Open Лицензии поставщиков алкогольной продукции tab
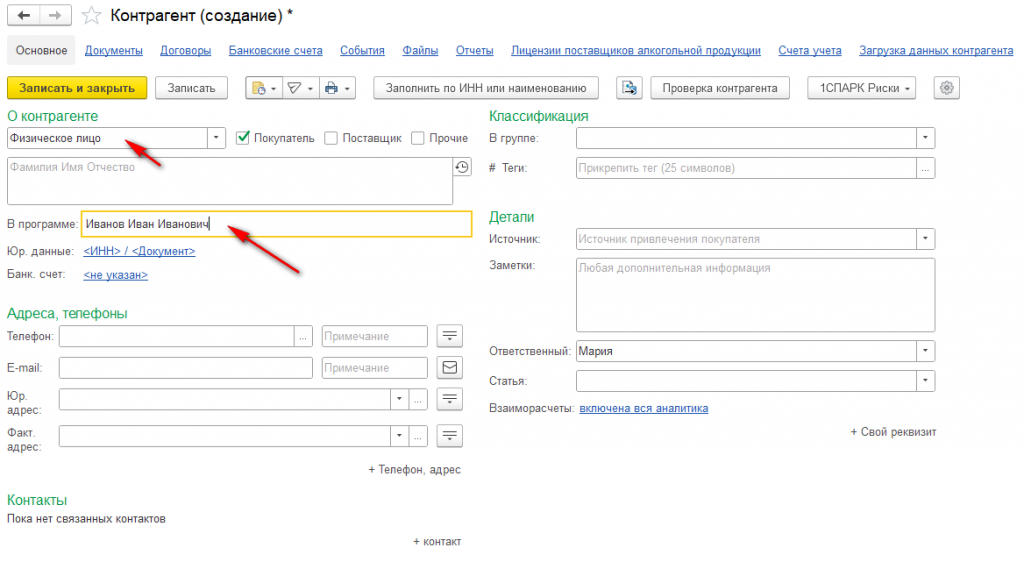Viewport: 1024px width, 569px height. point(636,50)
